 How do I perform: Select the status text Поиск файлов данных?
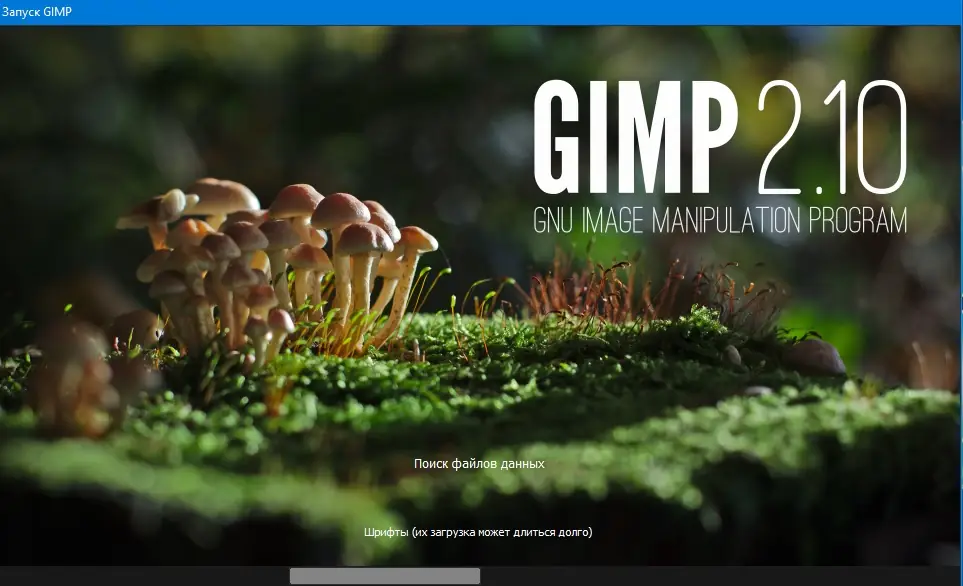(x=480, y=463)
